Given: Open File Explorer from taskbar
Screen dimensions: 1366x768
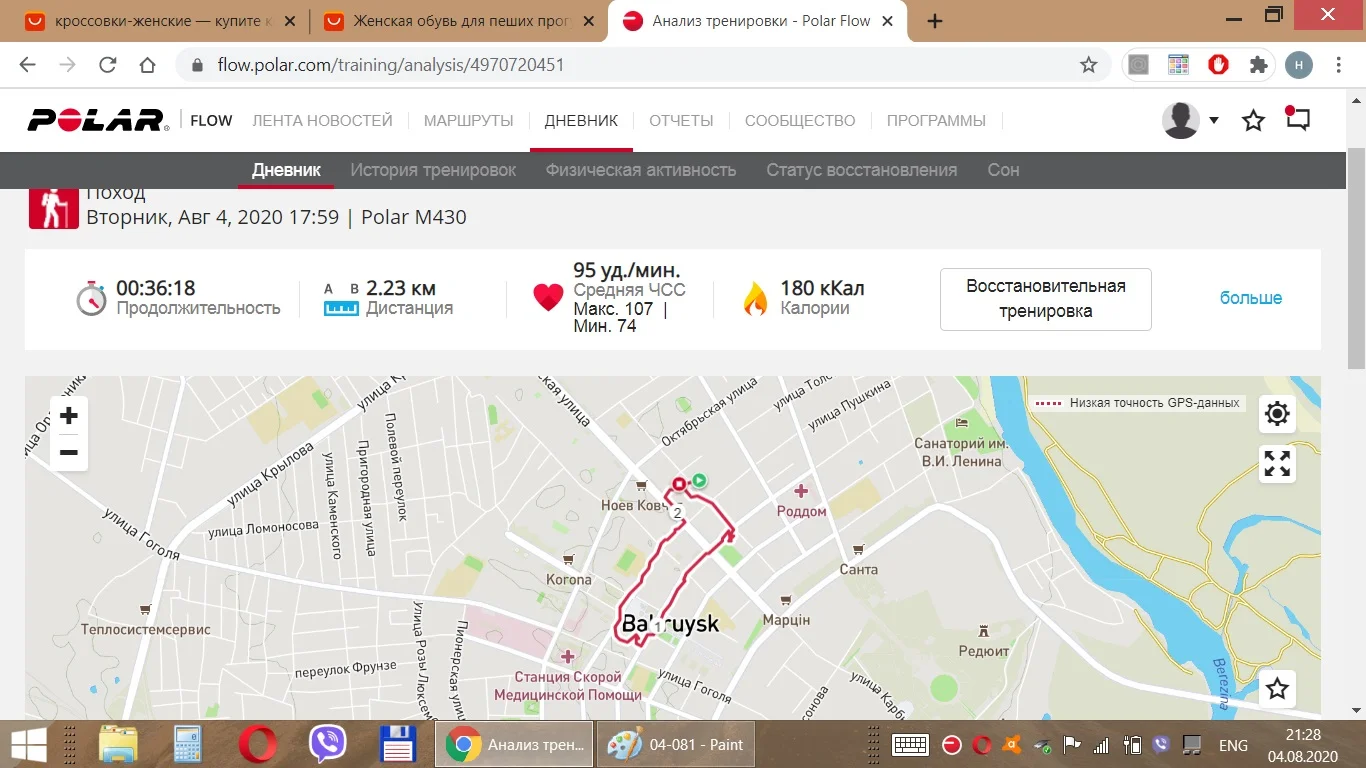Looking at the screenshot, I should coord(119,745).
